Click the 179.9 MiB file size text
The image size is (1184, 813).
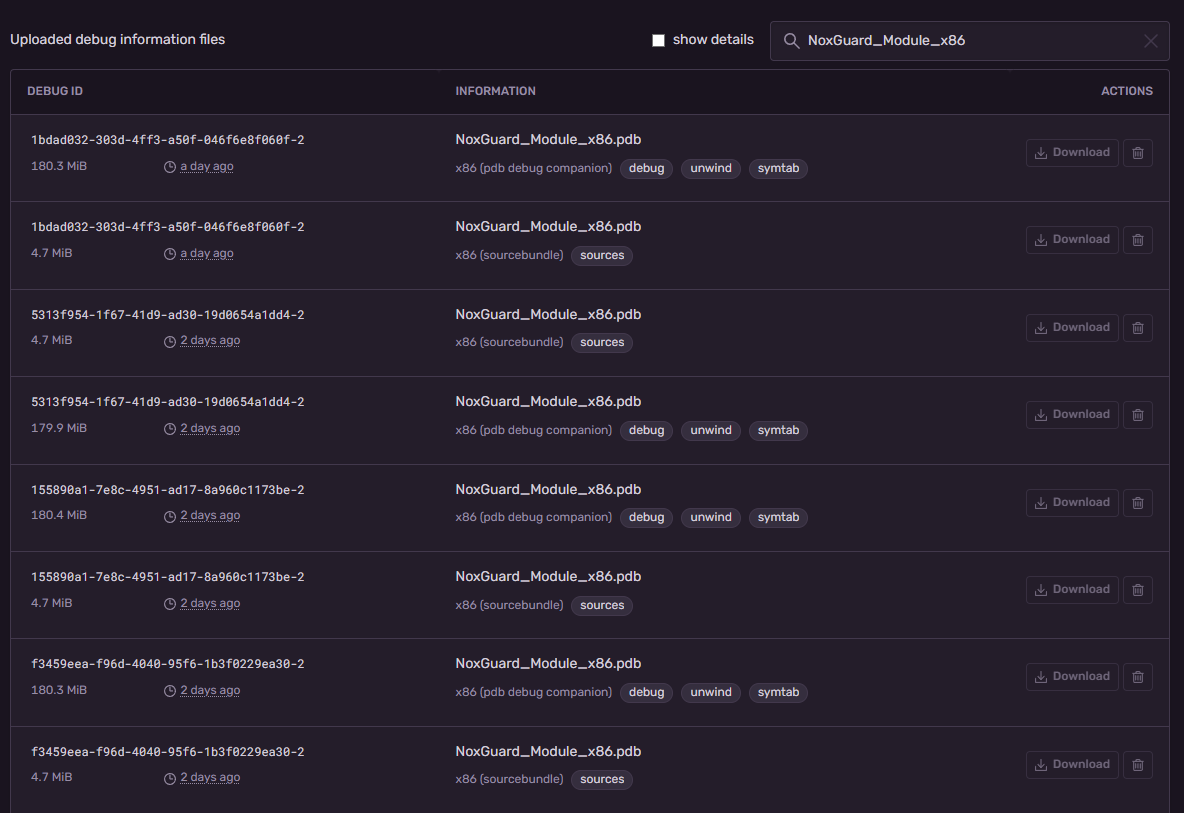59,428
